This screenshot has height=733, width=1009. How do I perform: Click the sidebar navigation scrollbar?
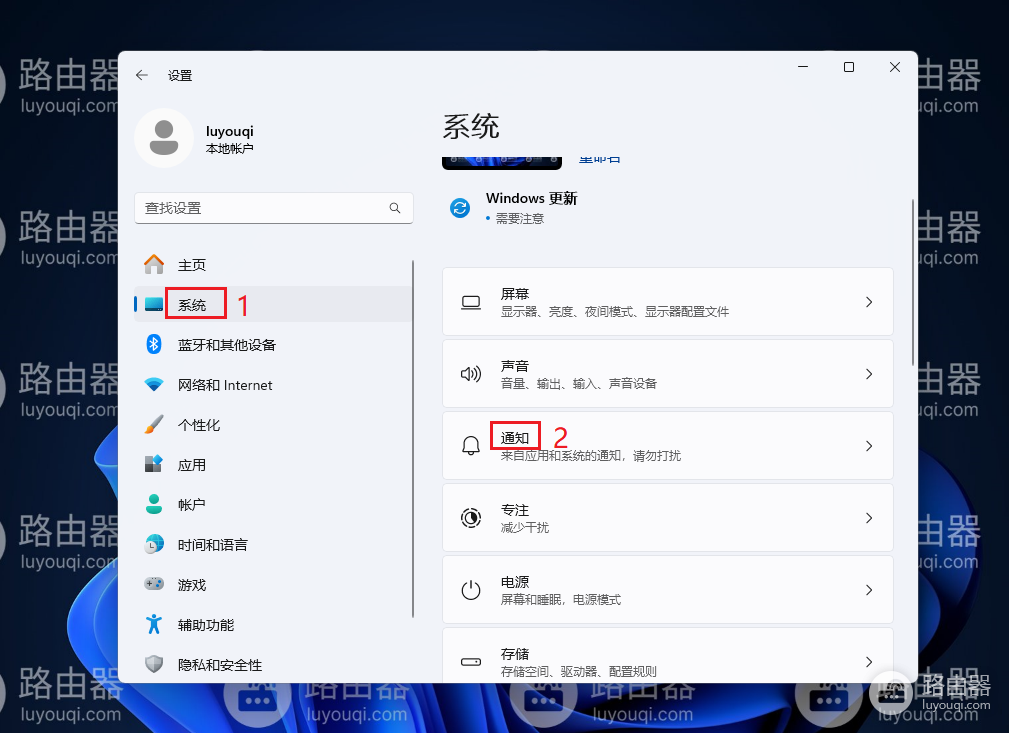412,439
